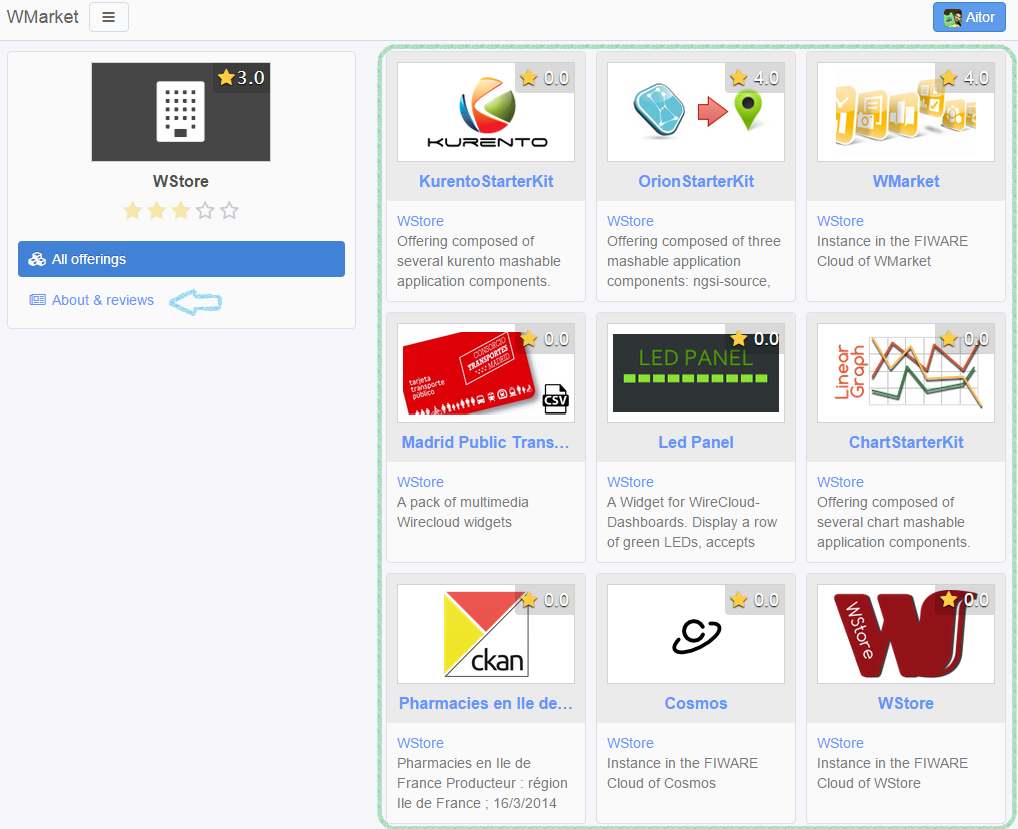Click the WStore store name heading in sidebar

coord(180,181)
